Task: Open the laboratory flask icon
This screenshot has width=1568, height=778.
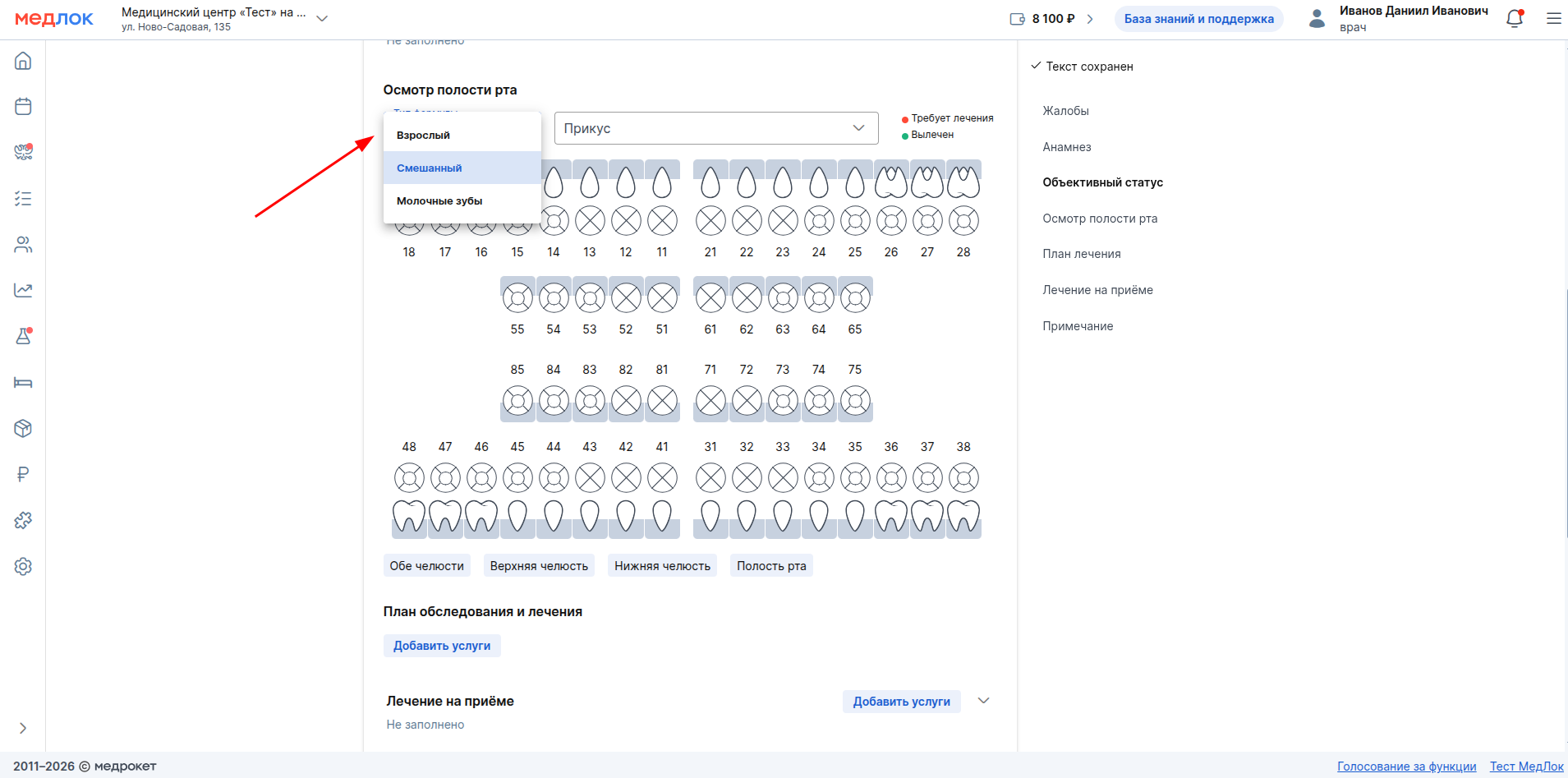Action: point(23,336)
